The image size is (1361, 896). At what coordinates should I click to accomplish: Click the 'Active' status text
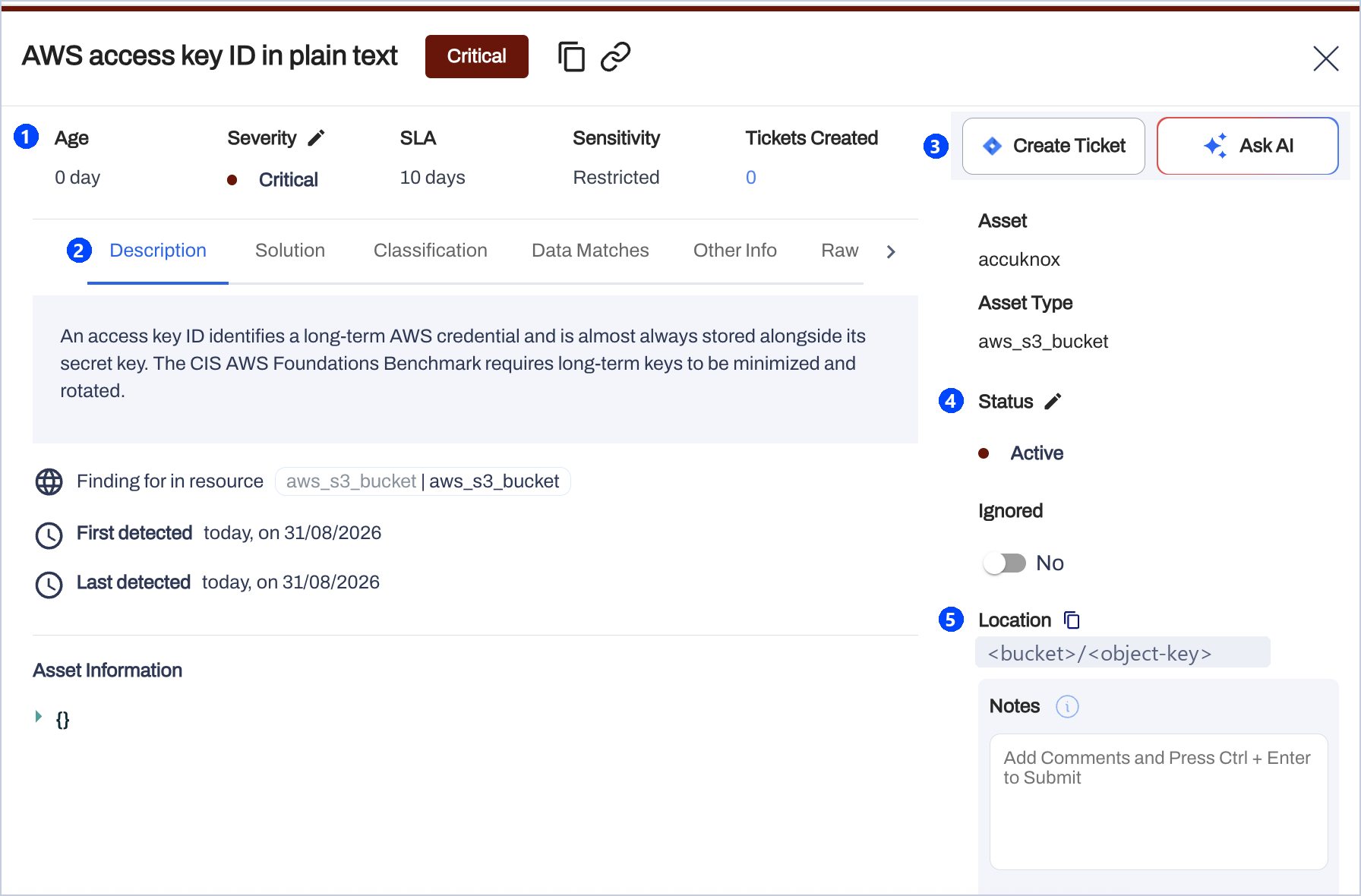coord(1037,453)
